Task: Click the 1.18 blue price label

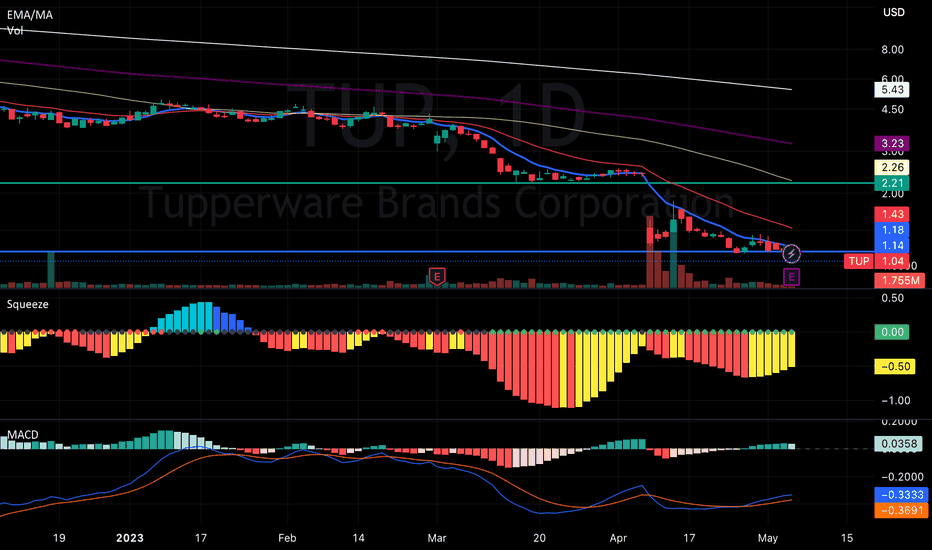Action: [x=892, y=230]
